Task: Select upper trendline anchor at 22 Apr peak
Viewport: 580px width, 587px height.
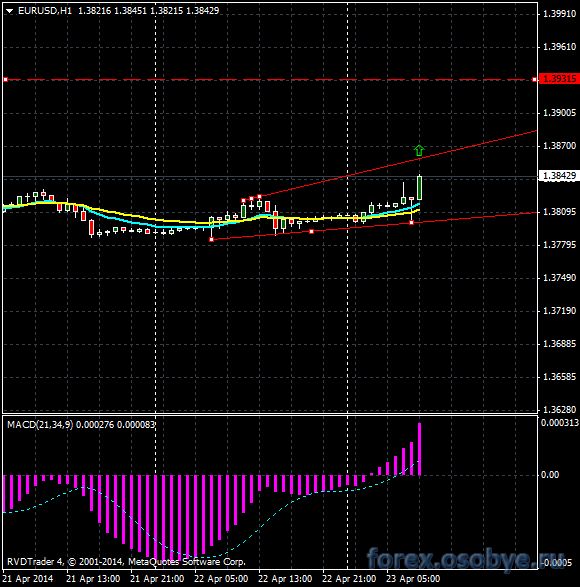Action: pos(259,196)
